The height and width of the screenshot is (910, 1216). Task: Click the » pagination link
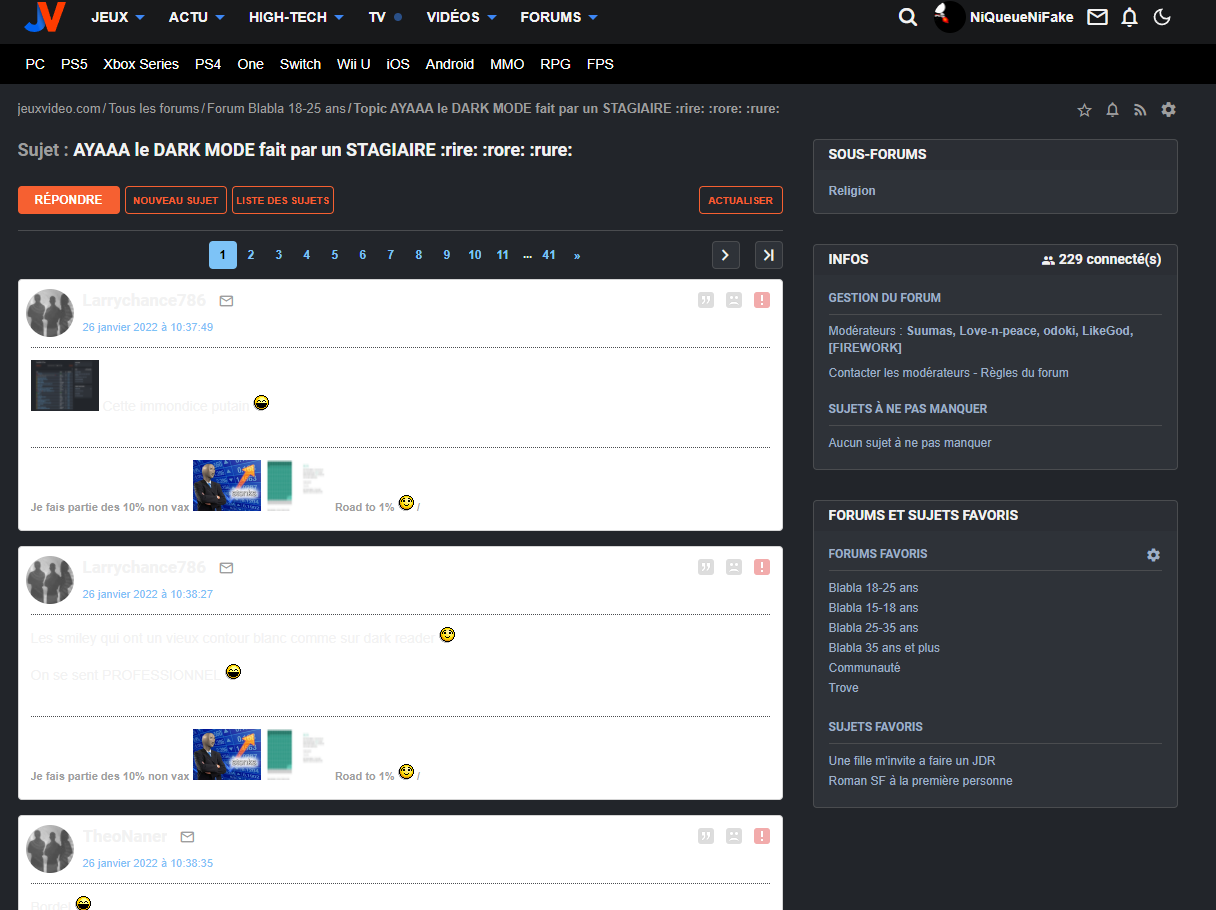(577, 255)
